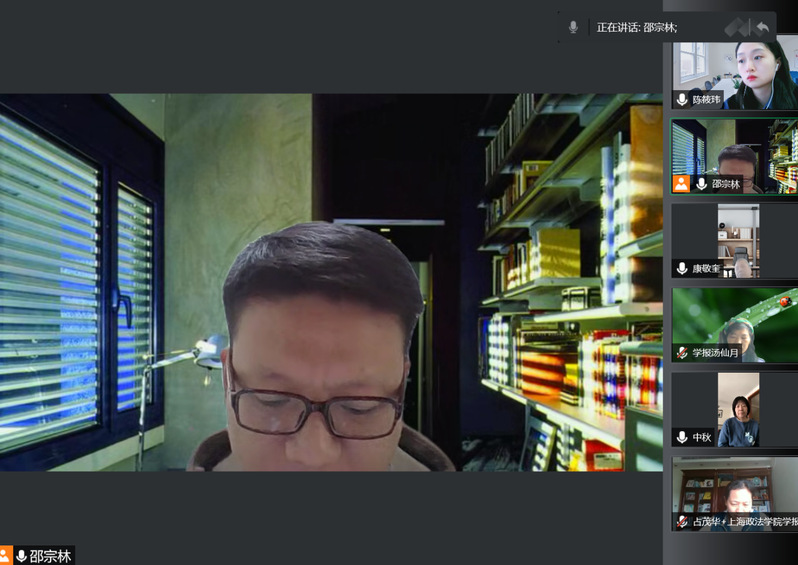Select 中秋's video thumbnail
Screen dimensions: 798x565
pos(735,405)
